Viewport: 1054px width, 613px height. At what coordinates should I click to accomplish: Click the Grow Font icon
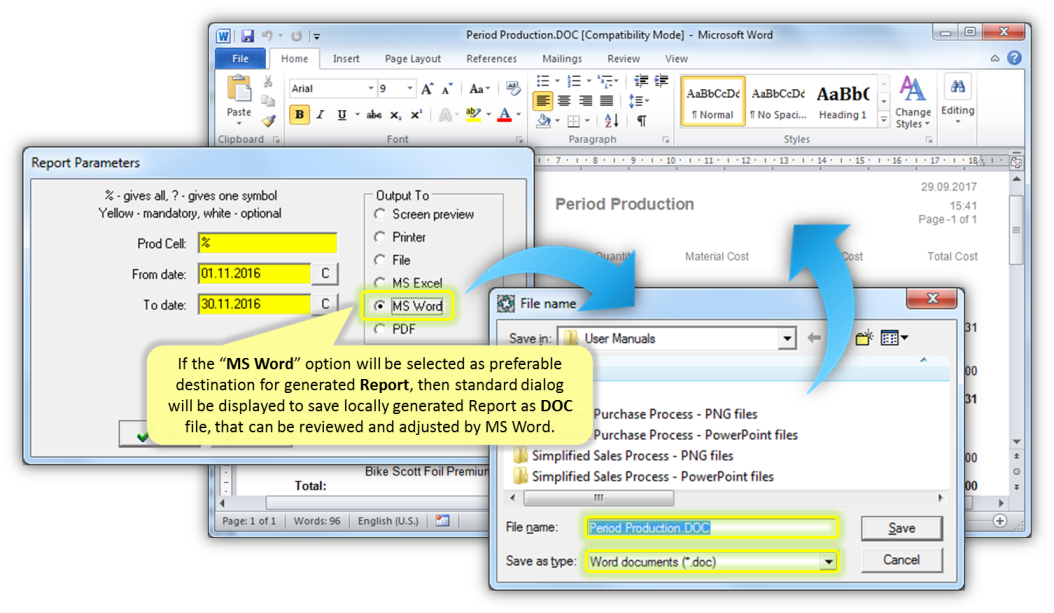pos(427,89)
